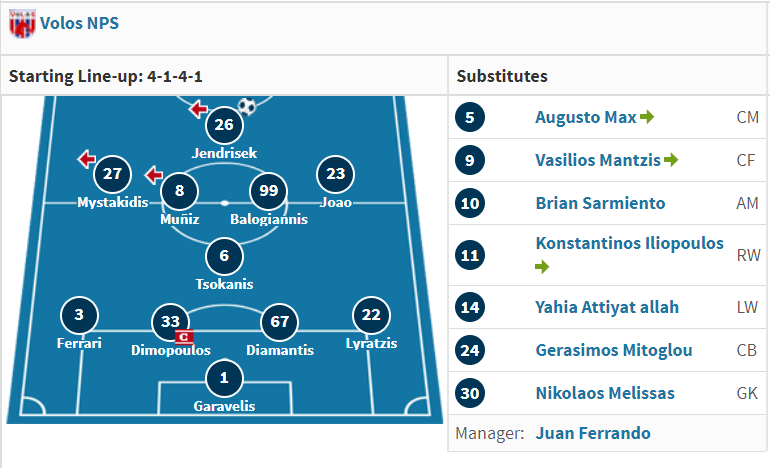
Task: Click the Gerasimos Mitoglou substitute link
Action: [x=614, y=350]
